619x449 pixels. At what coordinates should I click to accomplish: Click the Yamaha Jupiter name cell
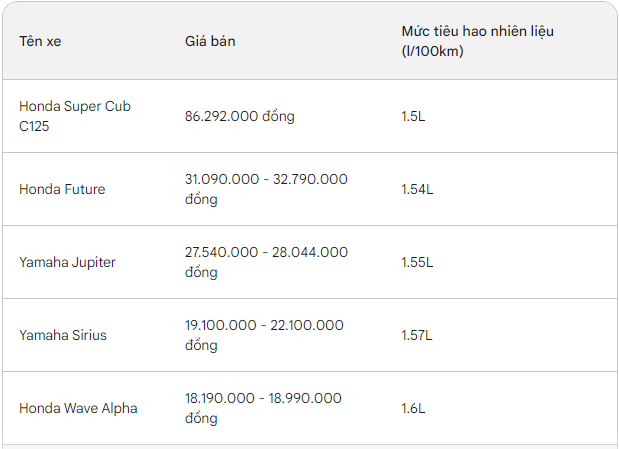pyautogui.click(x=67, y=262)
